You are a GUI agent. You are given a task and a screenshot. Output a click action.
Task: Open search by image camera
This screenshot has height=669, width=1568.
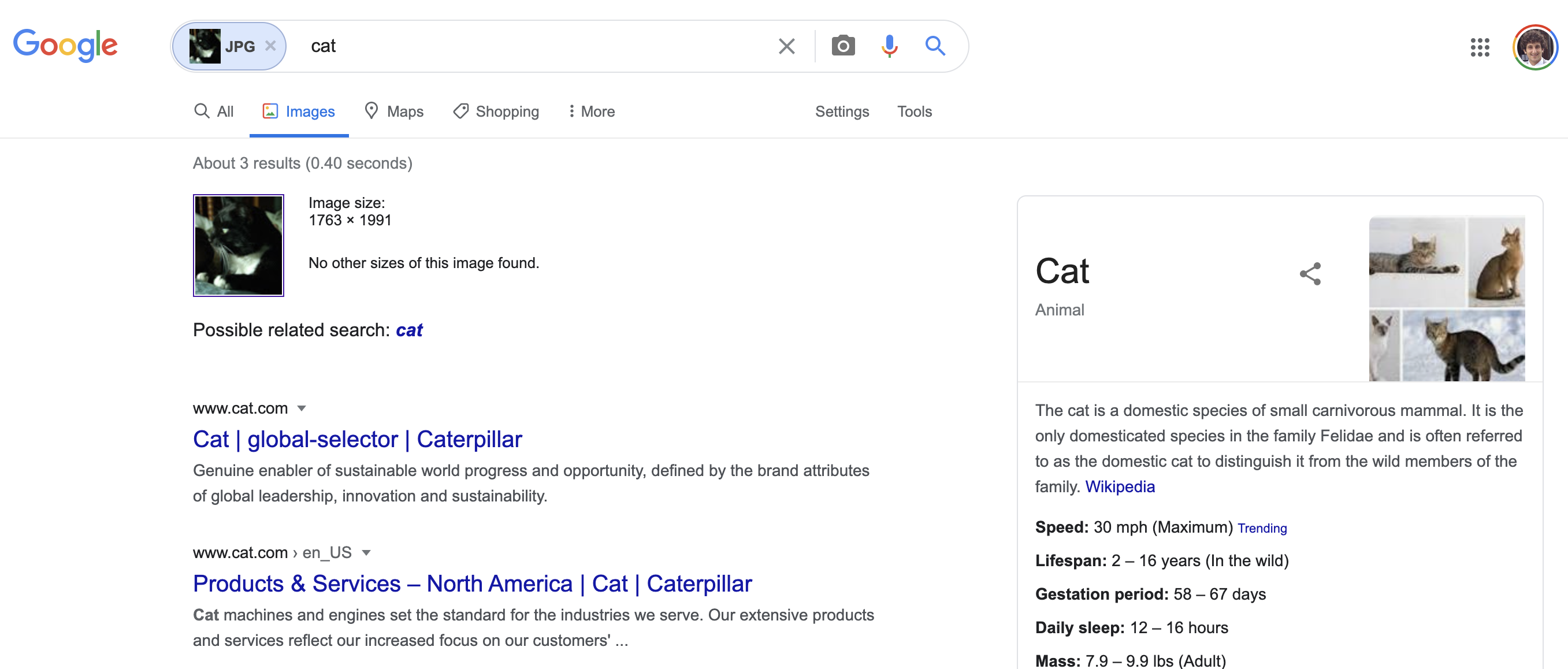pyautogui.click(x=842, y=46)
